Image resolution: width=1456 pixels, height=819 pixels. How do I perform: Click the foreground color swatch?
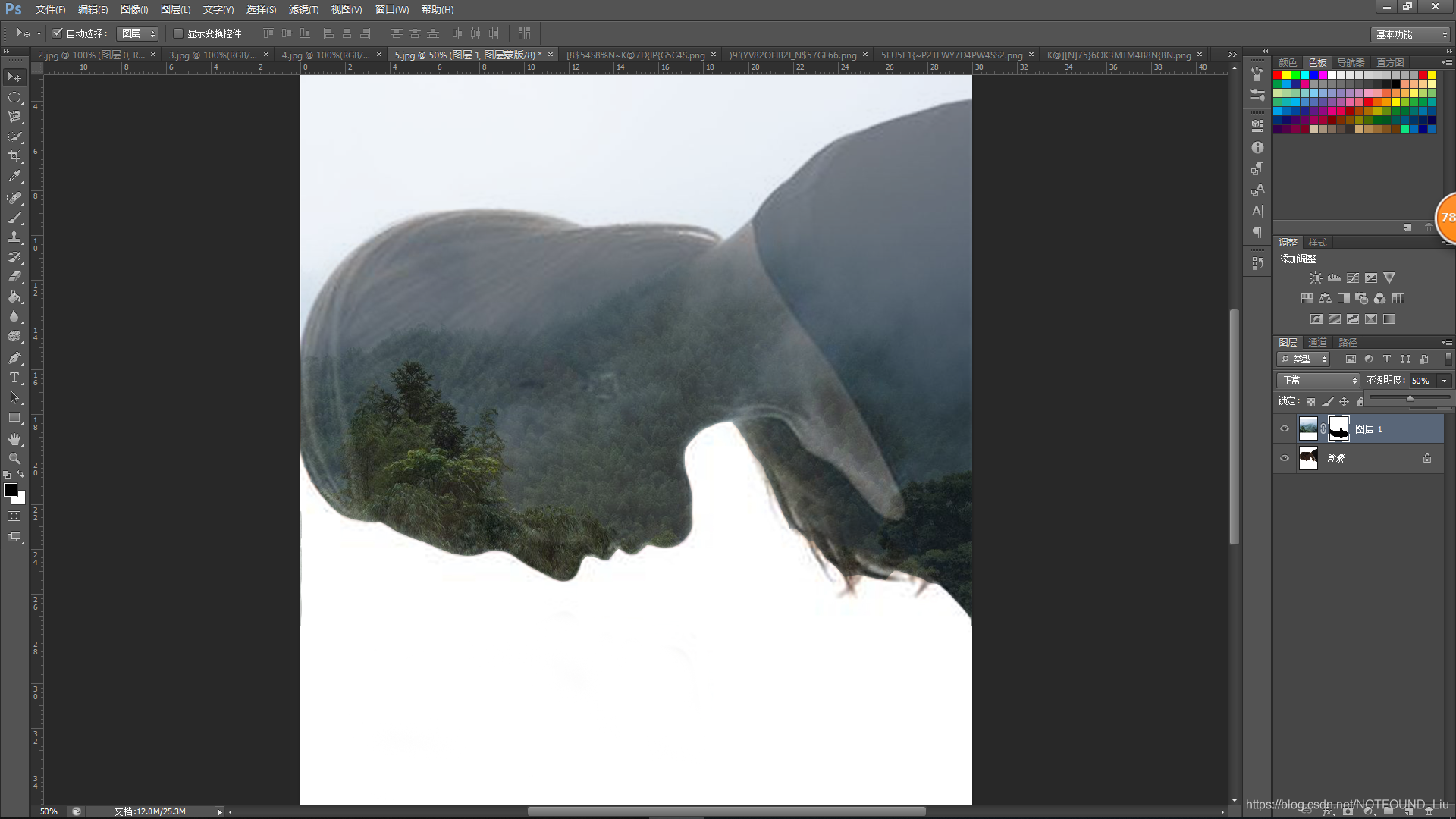[11, 490]
